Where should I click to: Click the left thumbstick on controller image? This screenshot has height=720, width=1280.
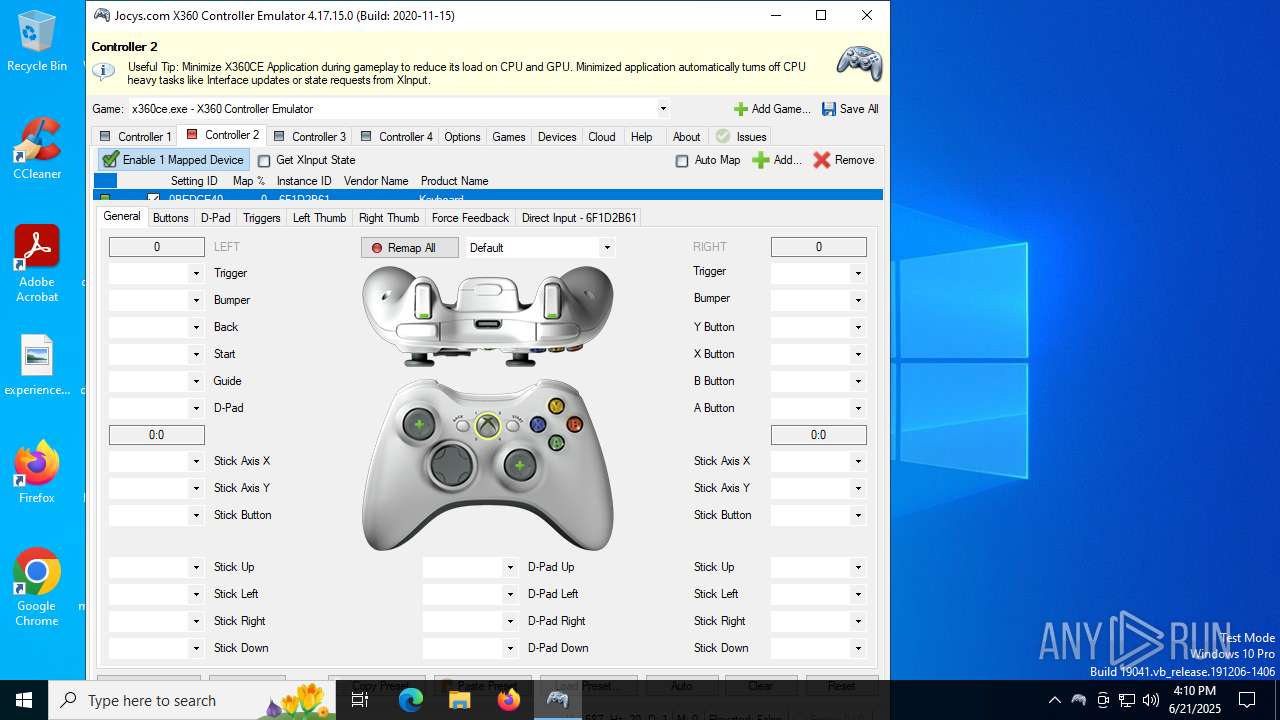418,425
